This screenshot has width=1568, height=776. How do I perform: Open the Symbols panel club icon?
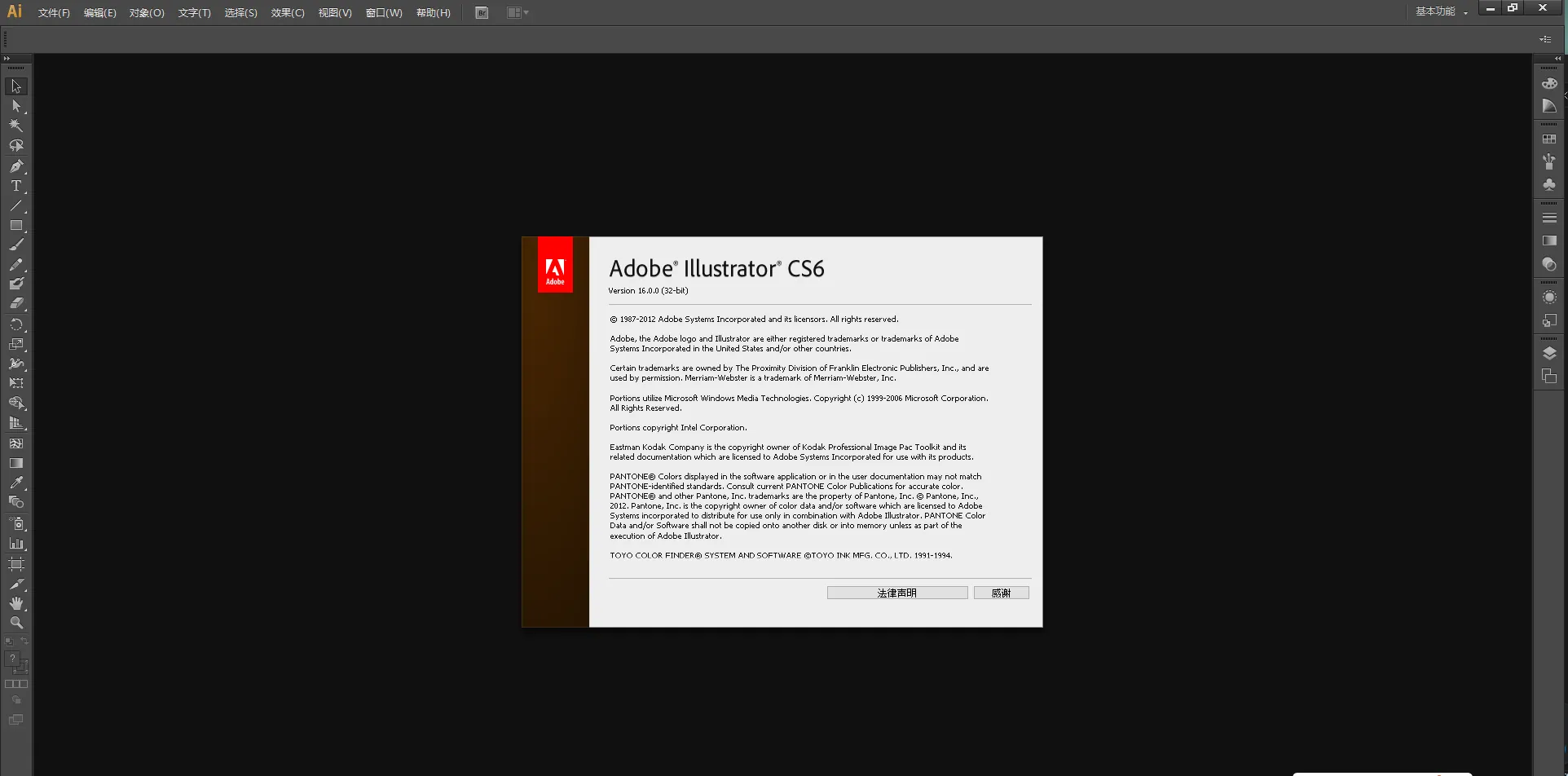(1549, 185)
